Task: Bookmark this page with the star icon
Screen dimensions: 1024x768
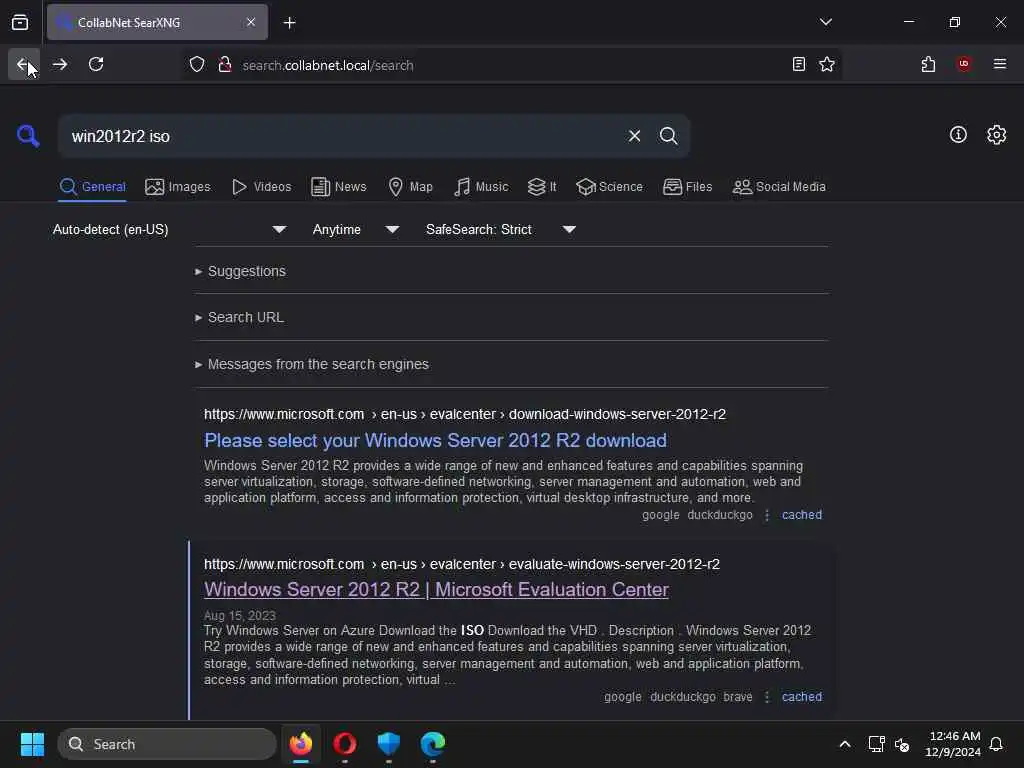Action: click(x=827, y=64)
